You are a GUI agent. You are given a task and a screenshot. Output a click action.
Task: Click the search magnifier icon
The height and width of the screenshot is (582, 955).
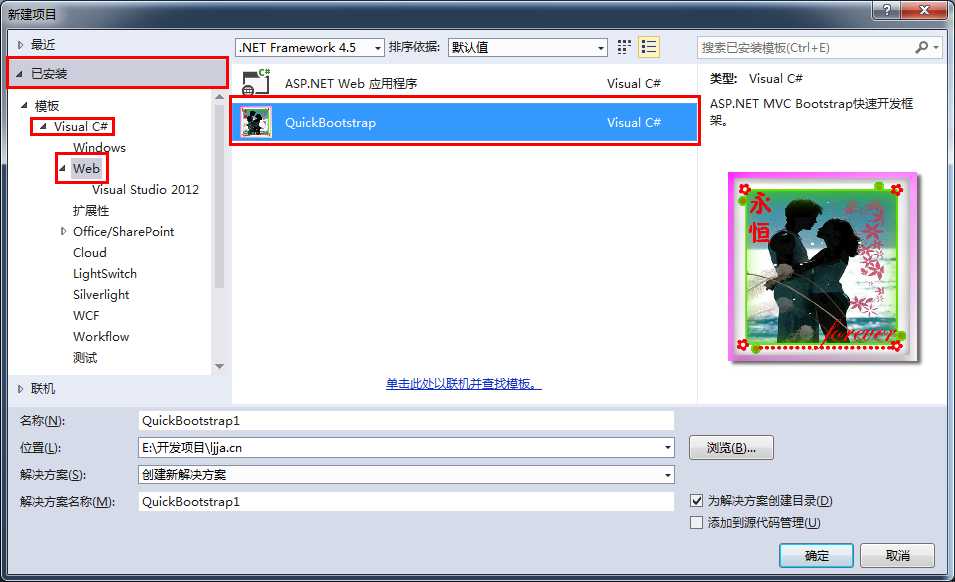click(922, 47)
